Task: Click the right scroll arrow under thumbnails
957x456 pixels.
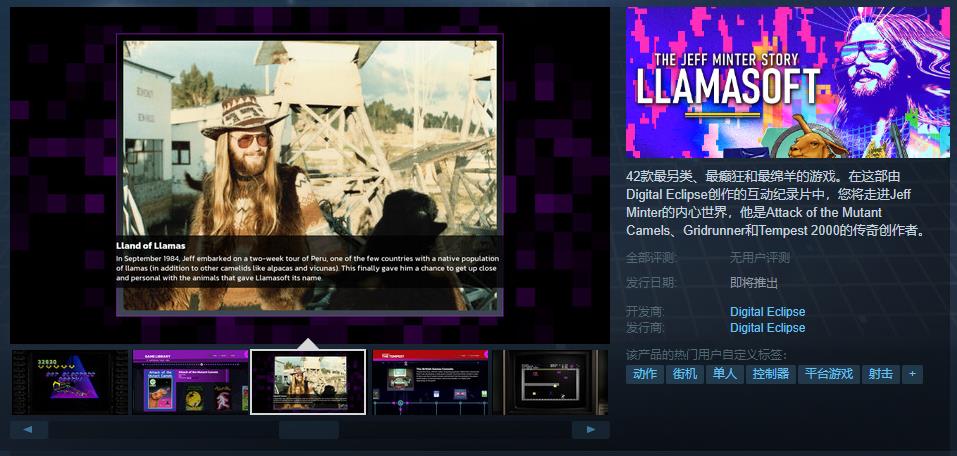Action: tap(590, 430)
